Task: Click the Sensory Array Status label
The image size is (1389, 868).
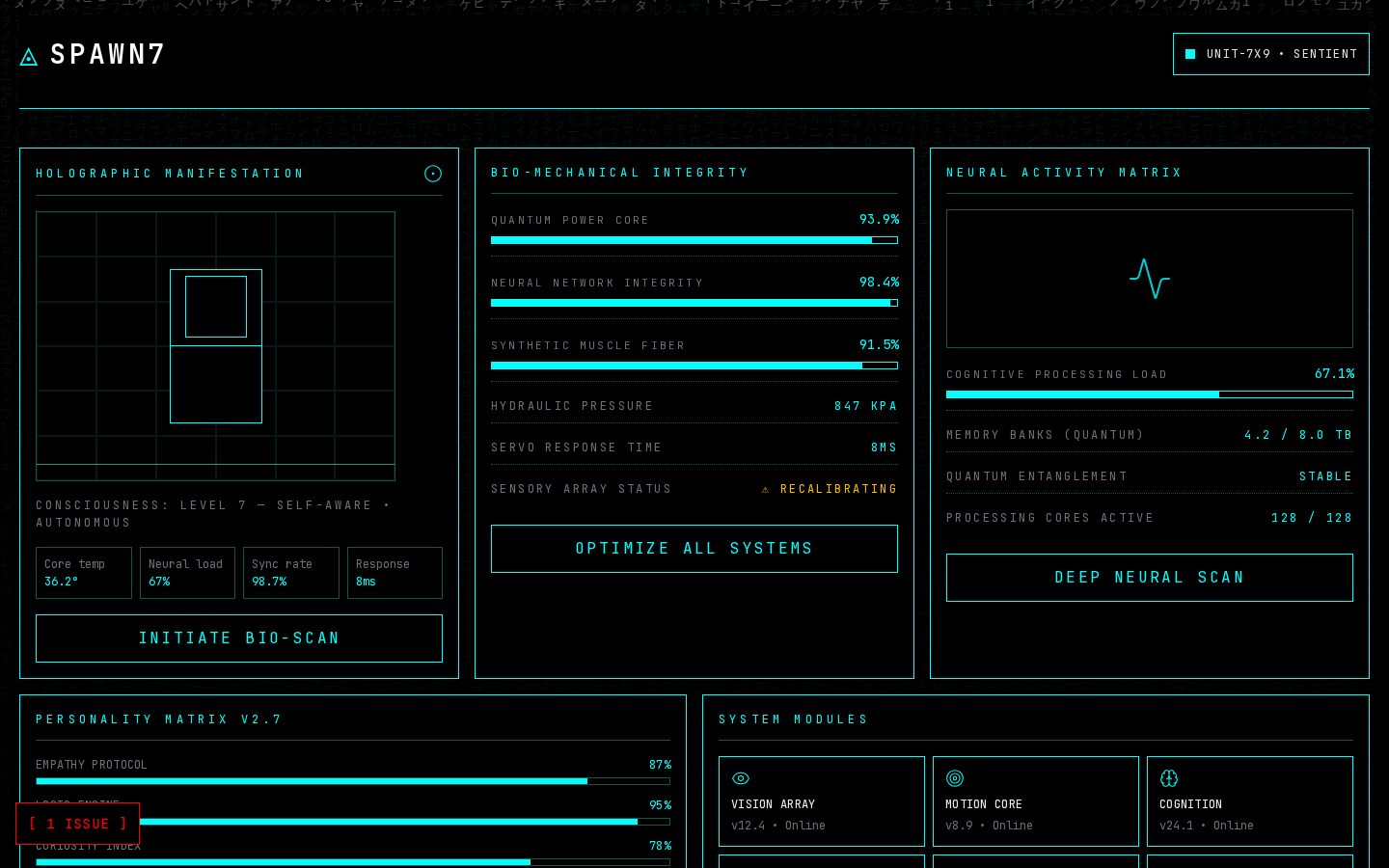Action: tap(582, 489)
